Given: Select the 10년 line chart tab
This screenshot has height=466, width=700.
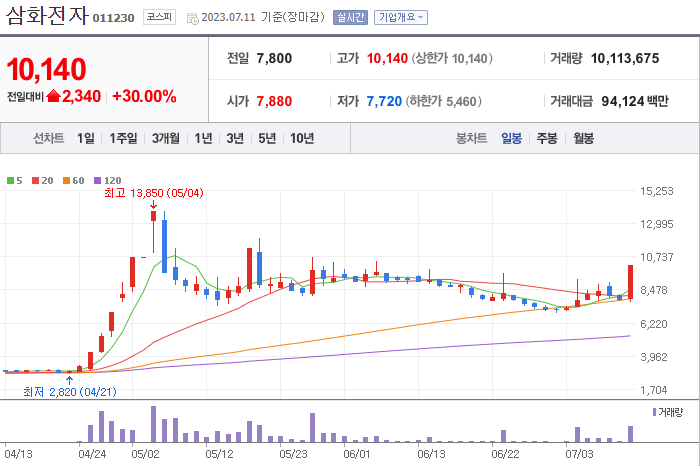Looking at the screenshot, I should (x=302, y=138).
